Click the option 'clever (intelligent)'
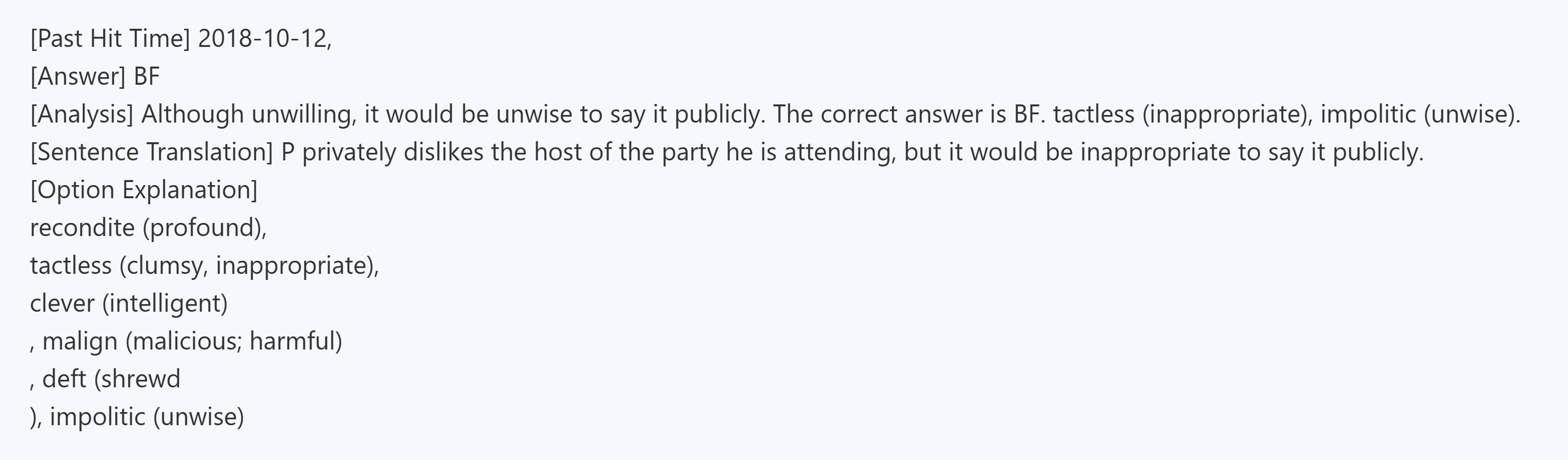The width and height of the screenshot is (1568, 460). 128,304
